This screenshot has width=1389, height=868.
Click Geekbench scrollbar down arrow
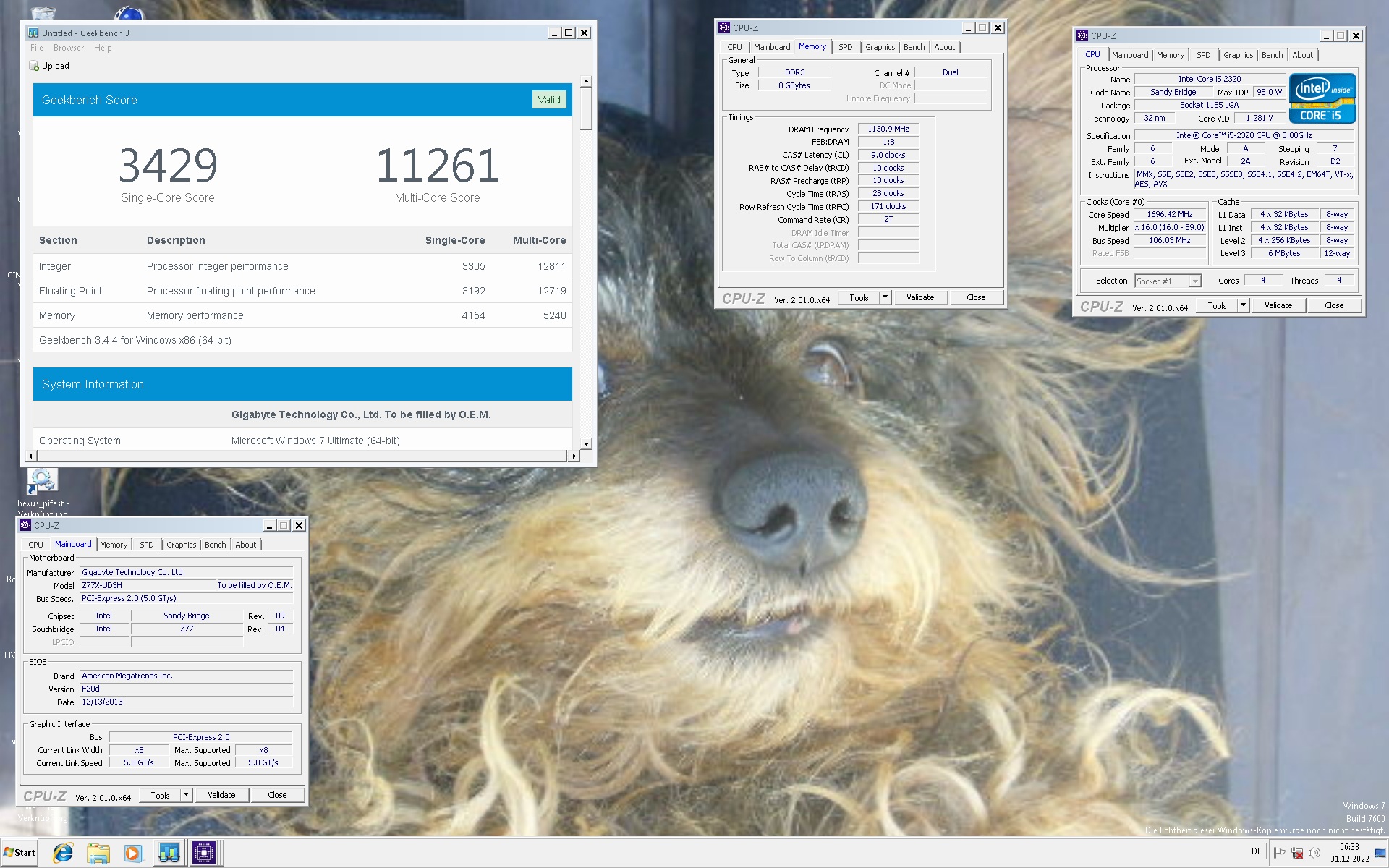click(587, 443)
